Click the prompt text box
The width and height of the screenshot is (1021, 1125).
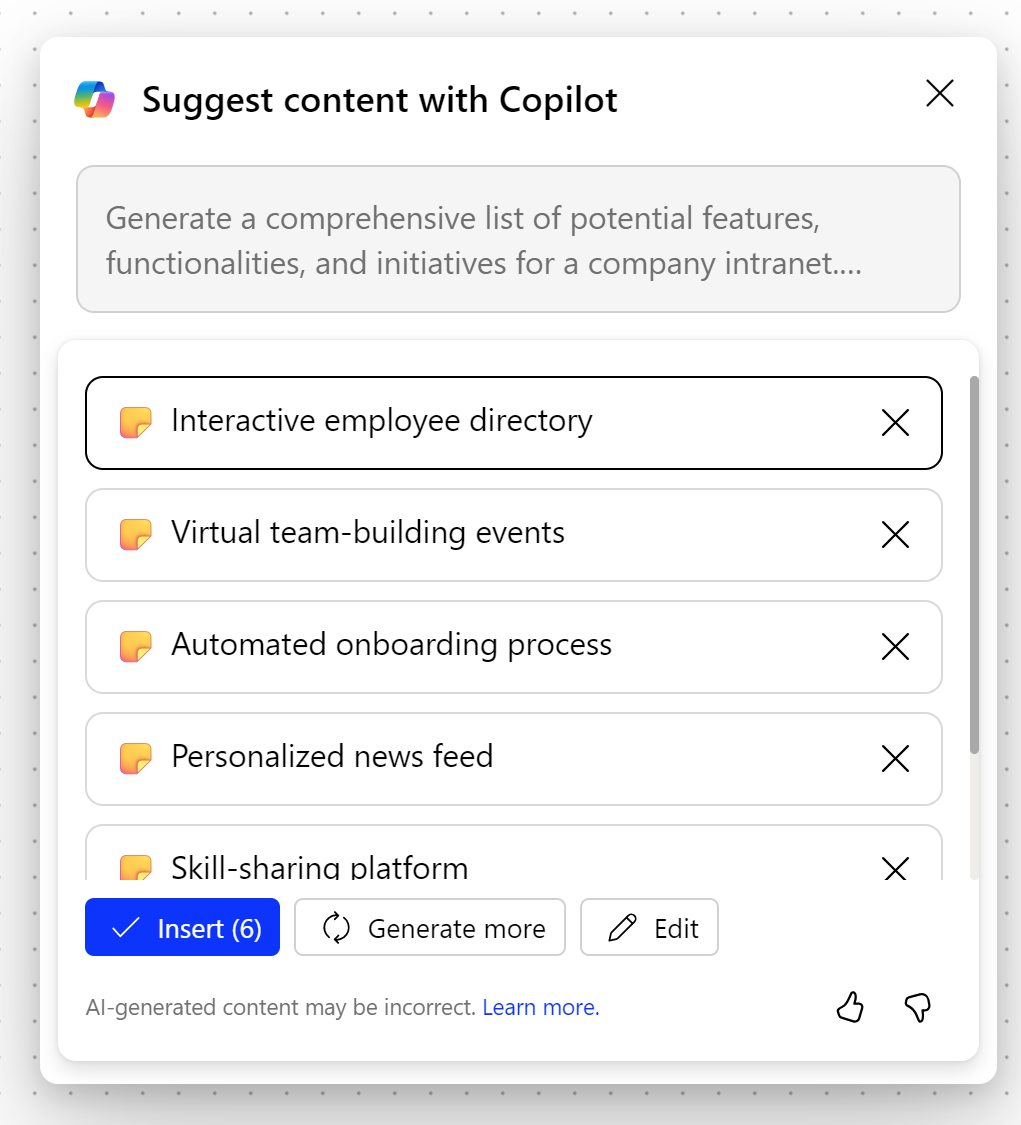[518, 239]
